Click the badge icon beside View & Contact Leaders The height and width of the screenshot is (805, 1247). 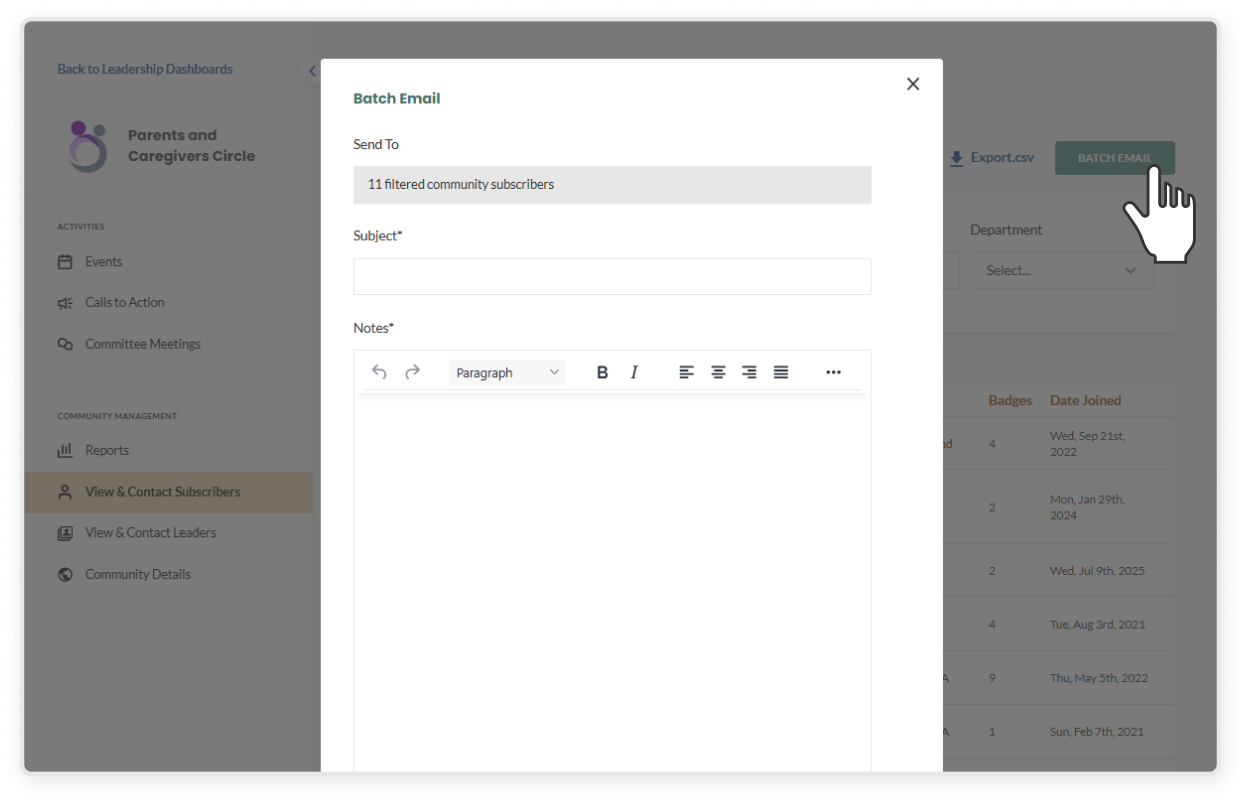65,533
